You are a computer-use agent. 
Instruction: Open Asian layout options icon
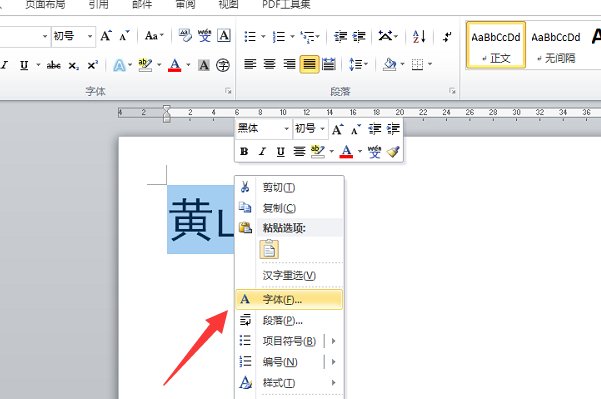pos(385,36)
